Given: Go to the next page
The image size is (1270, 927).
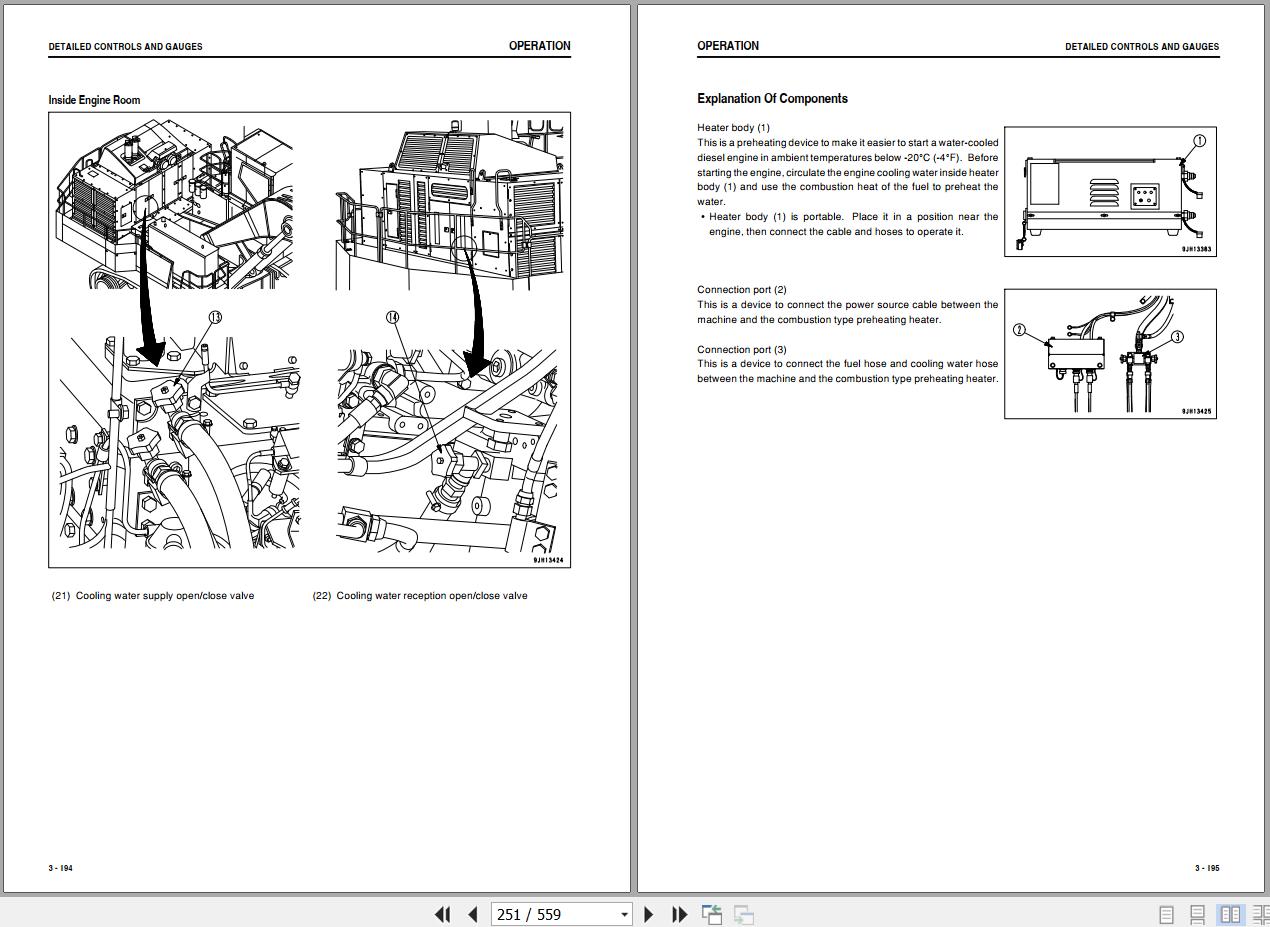Looking at the screenshot, I should 648,914.
